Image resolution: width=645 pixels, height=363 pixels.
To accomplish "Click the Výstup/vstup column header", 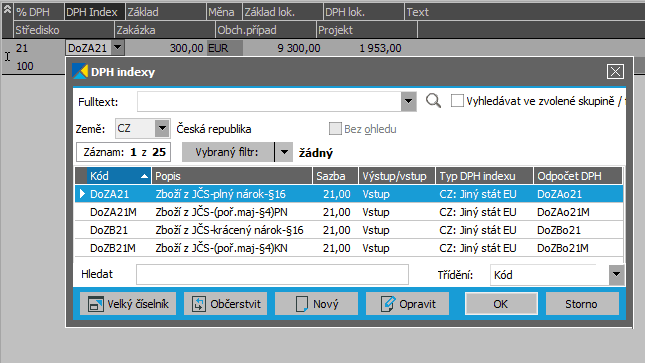I will (397, 176).
